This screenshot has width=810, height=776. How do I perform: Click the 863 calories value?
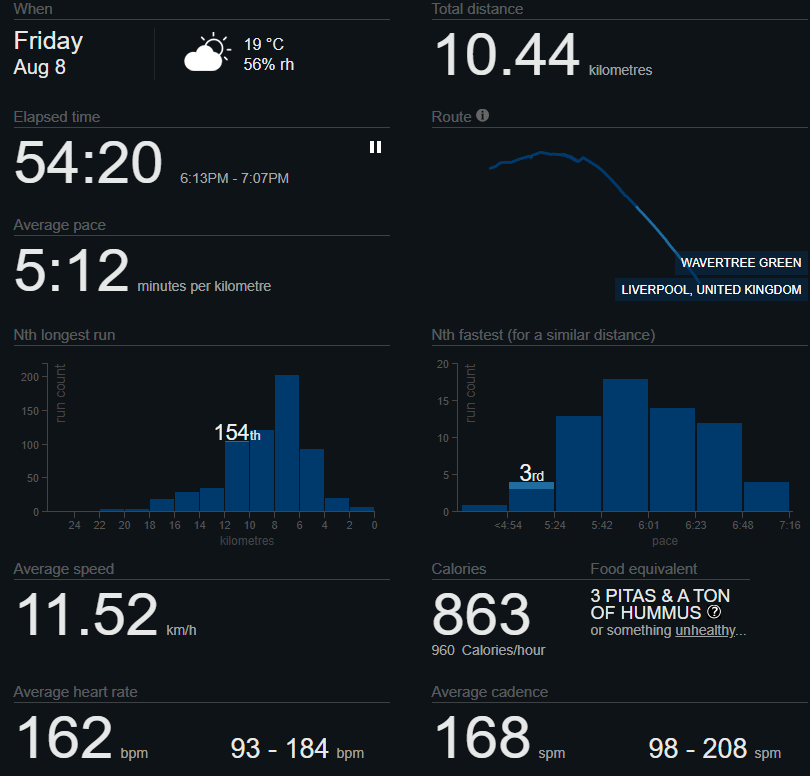[481, 614]
